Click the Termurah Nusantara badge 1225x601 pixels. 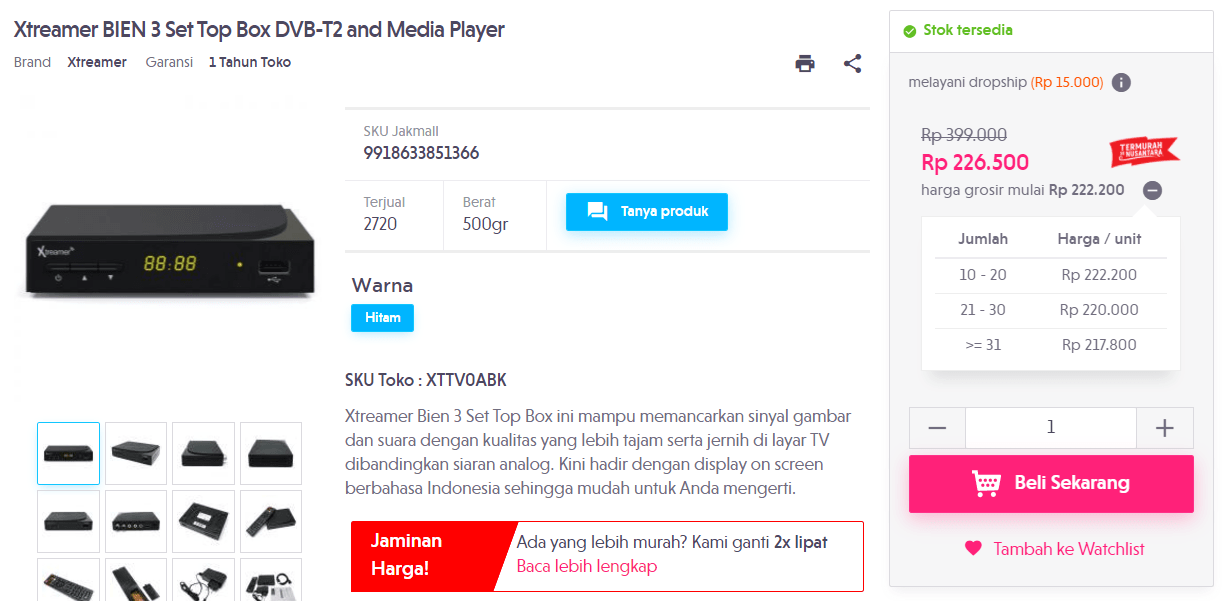click(1144, 151)
